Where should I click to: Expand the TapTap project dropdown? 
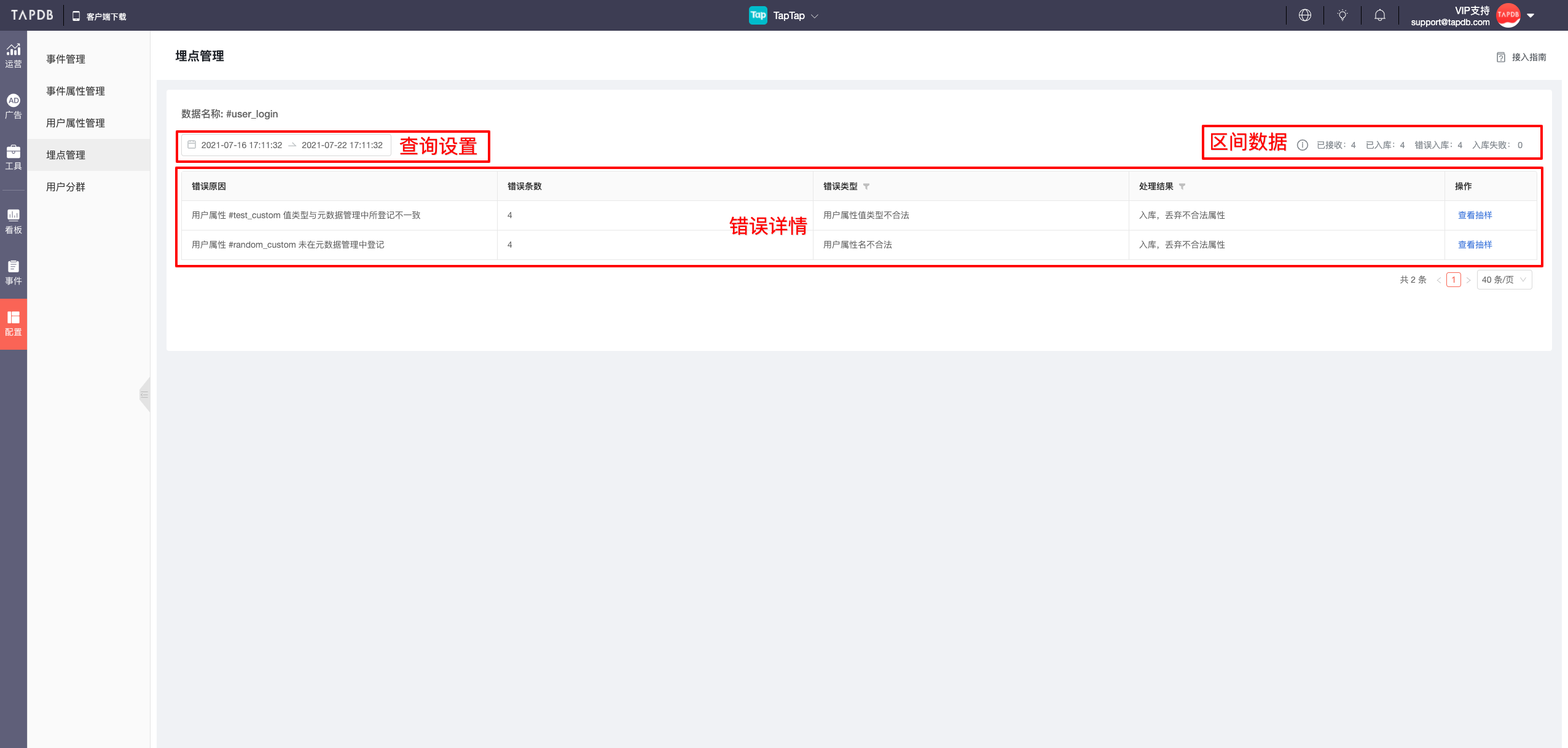click(x=815, y=16)
